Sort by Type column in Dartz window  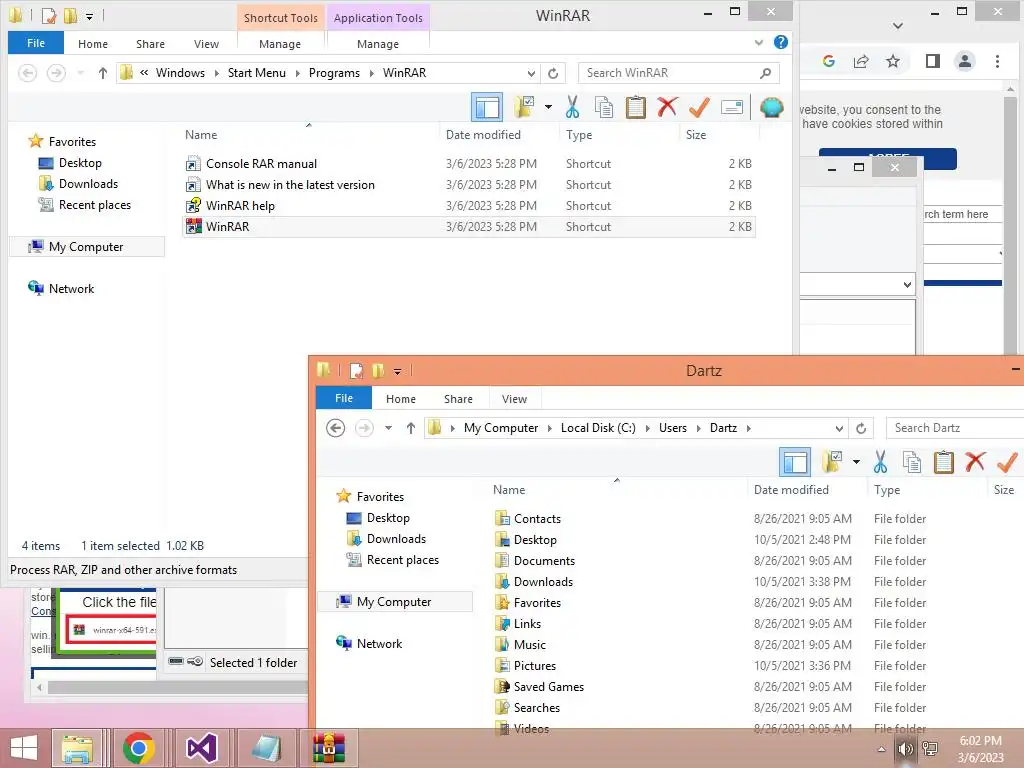point(887,490)
